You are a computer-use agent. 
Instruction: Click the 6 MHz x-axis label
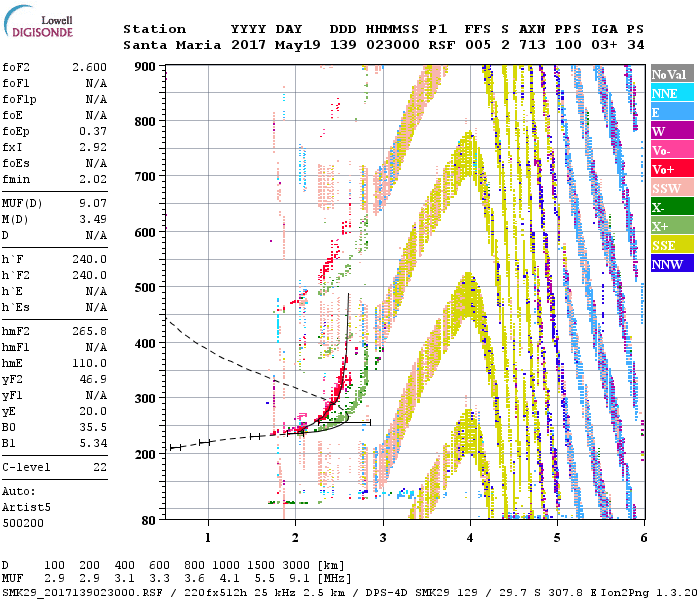643,538
